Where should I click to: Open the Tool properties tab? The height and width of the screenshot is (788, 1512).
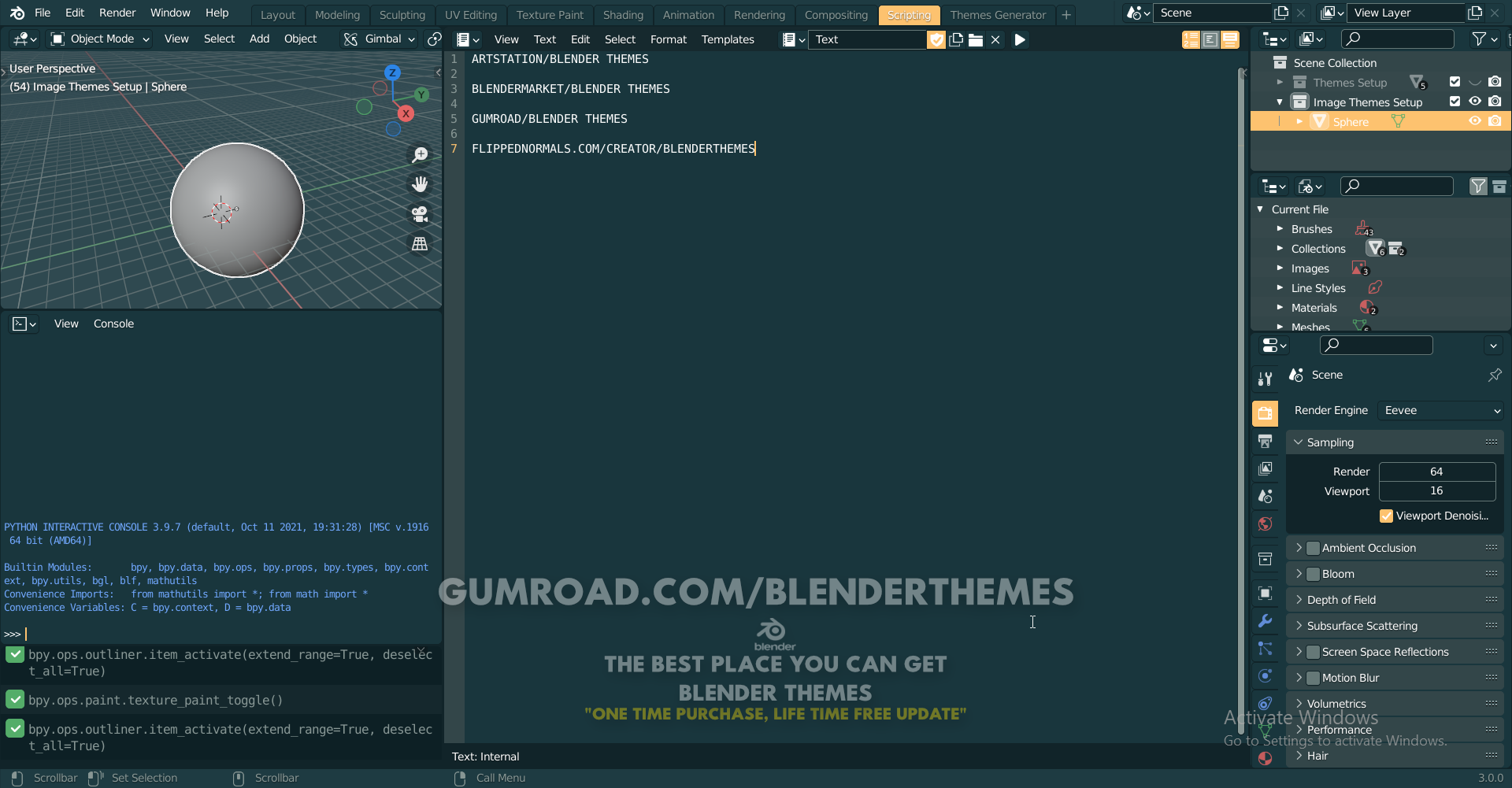[x=1265, y=379]
